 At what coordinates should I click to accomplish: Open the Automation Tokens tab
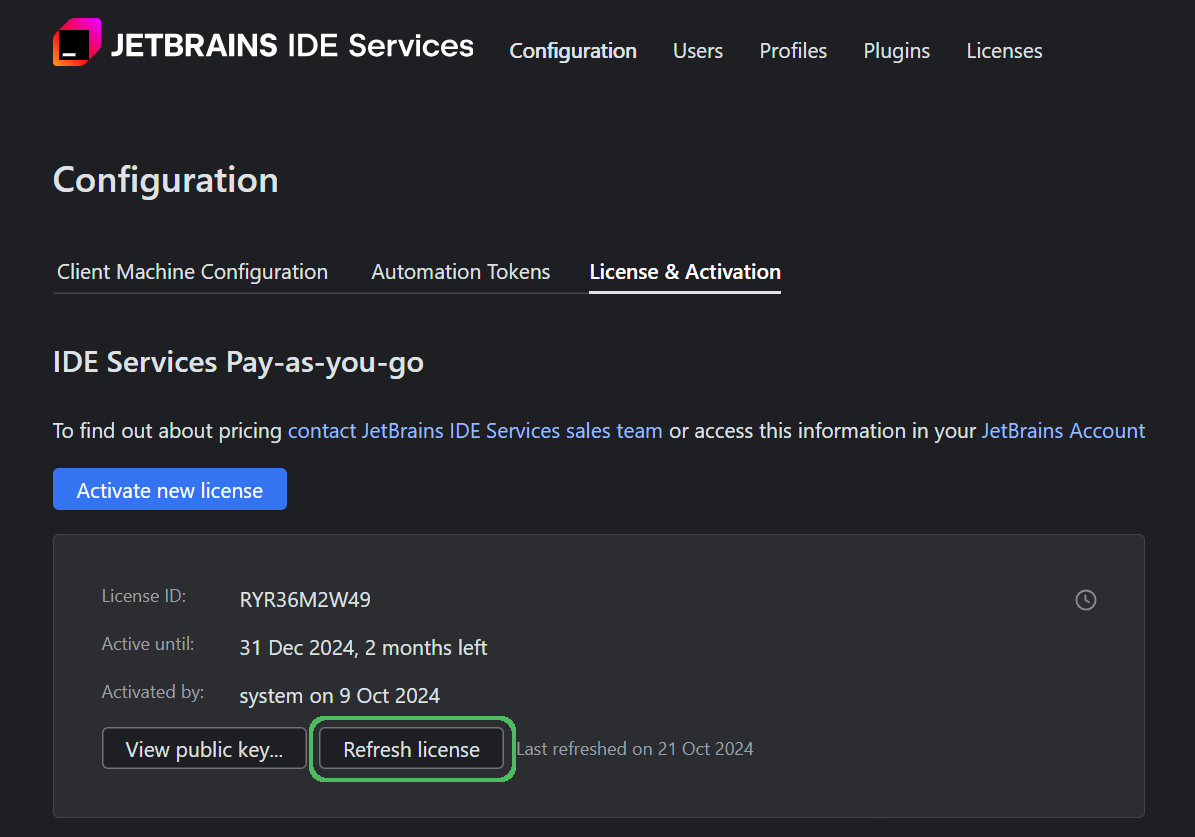click(x=460, y=271)
